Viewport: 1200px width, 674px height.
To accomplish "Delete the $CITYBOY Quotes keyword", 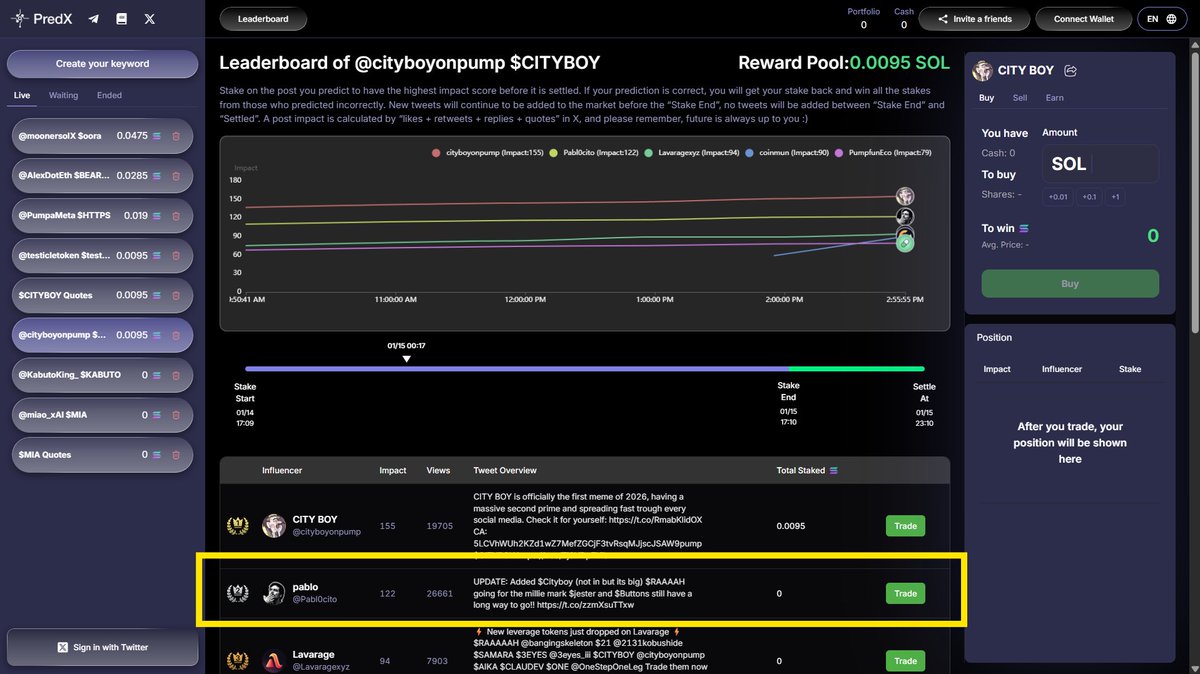I will (x=176, y=295).
